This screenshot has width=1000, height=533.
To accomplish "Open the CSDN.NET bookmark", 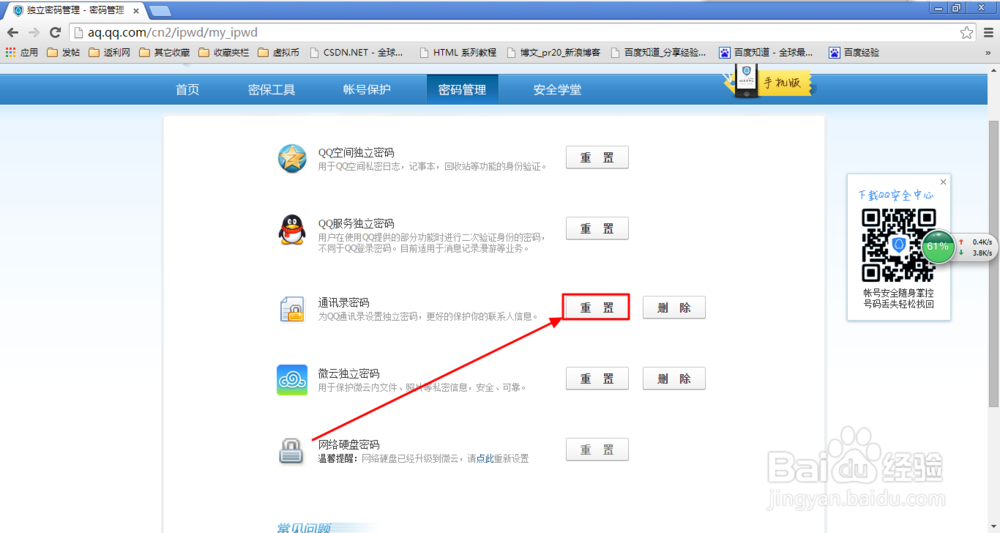I will tap(357, 52).
